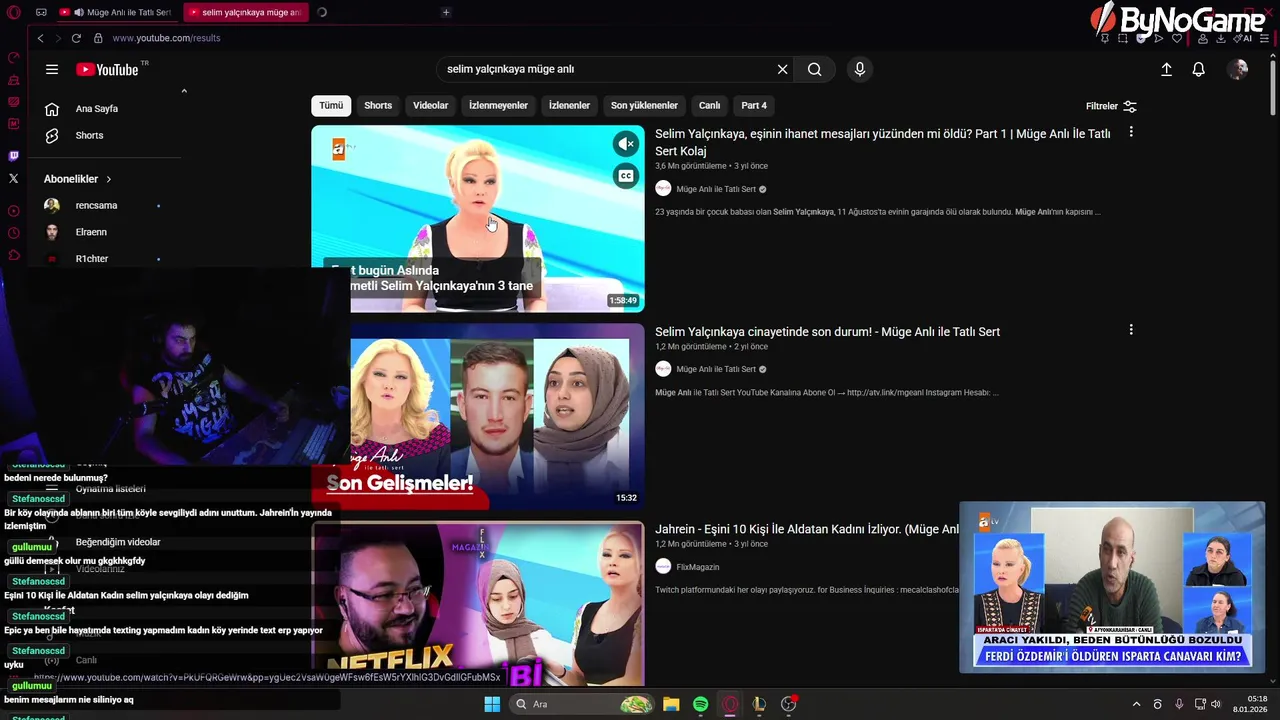Open File Explorer from the taskbar
Image resolution: width=1280 pixels, height=720 pixels.
(x=671, y=704)
